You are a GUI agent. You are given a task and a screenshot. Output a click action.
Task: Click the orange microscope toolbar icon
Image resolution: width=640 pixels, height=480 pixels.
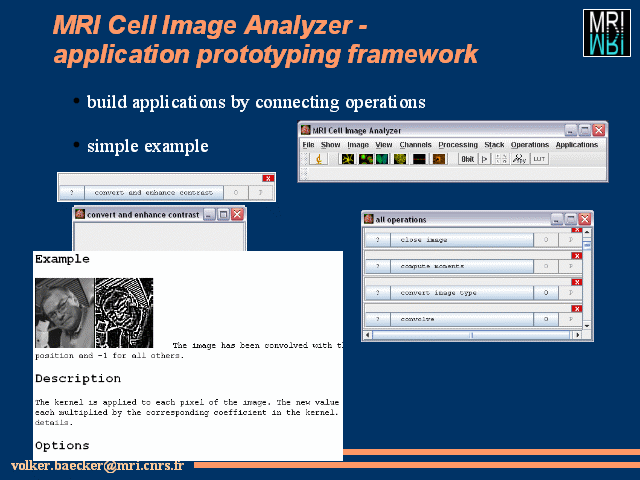coord(319,159)
